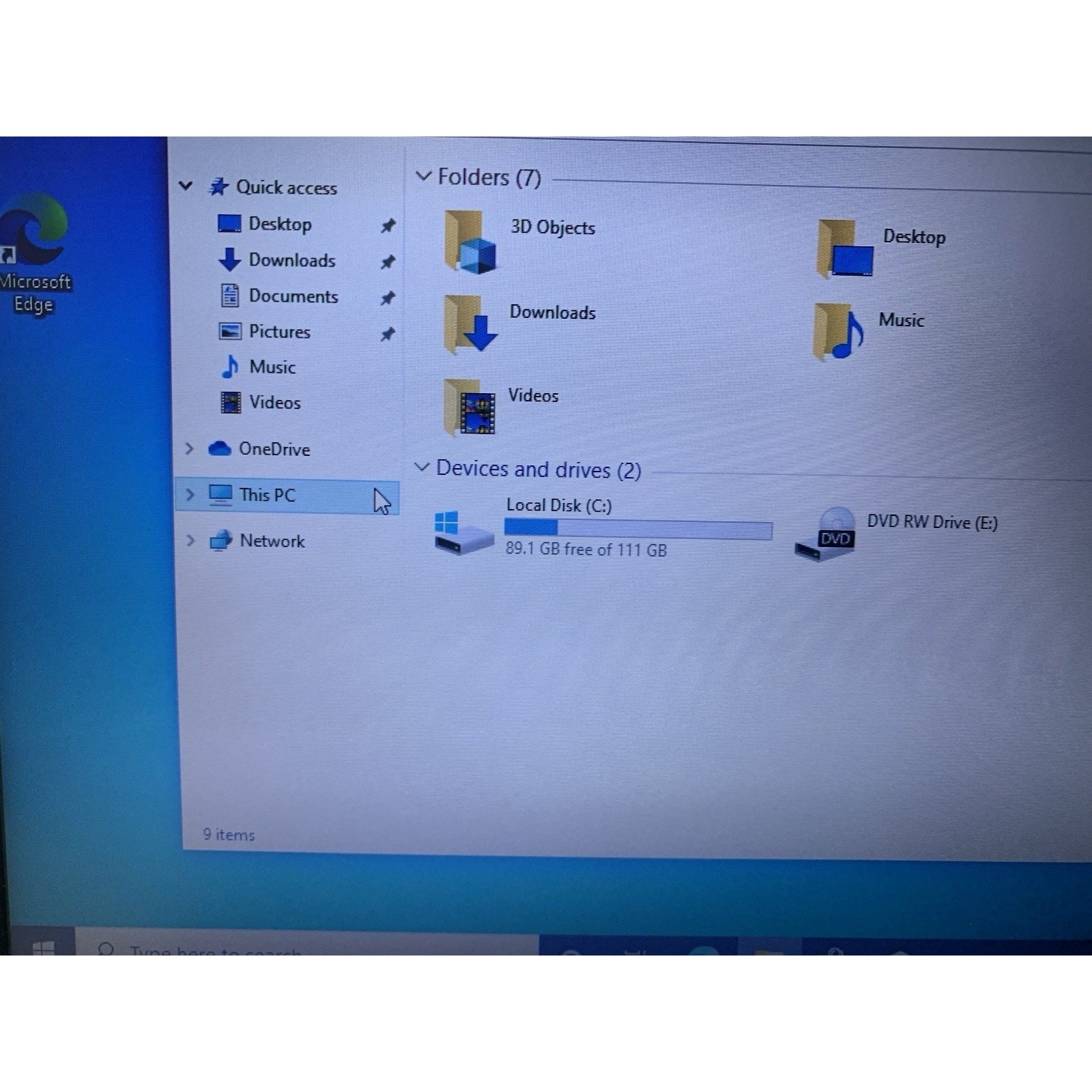1092x1092 pixels.
Task: Click the 'Local Disk (C:)' label text
Action: tap(559, 505)
